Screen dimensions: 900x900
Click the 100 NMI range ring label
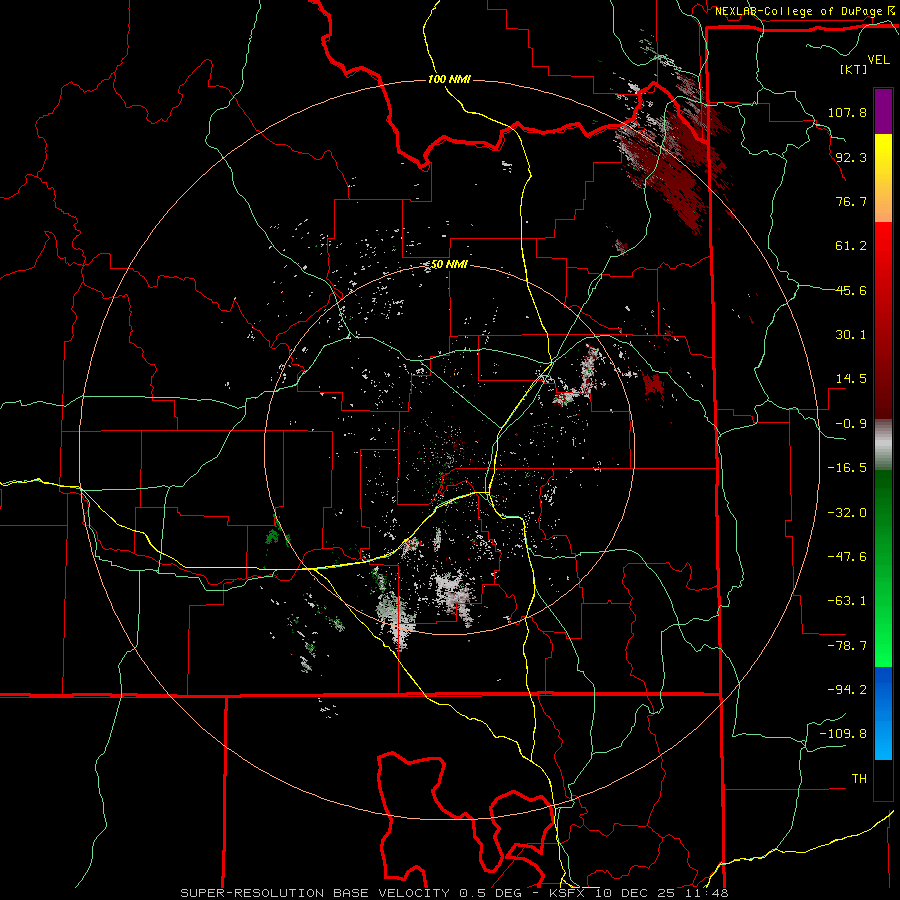click(x=449, y=79)
